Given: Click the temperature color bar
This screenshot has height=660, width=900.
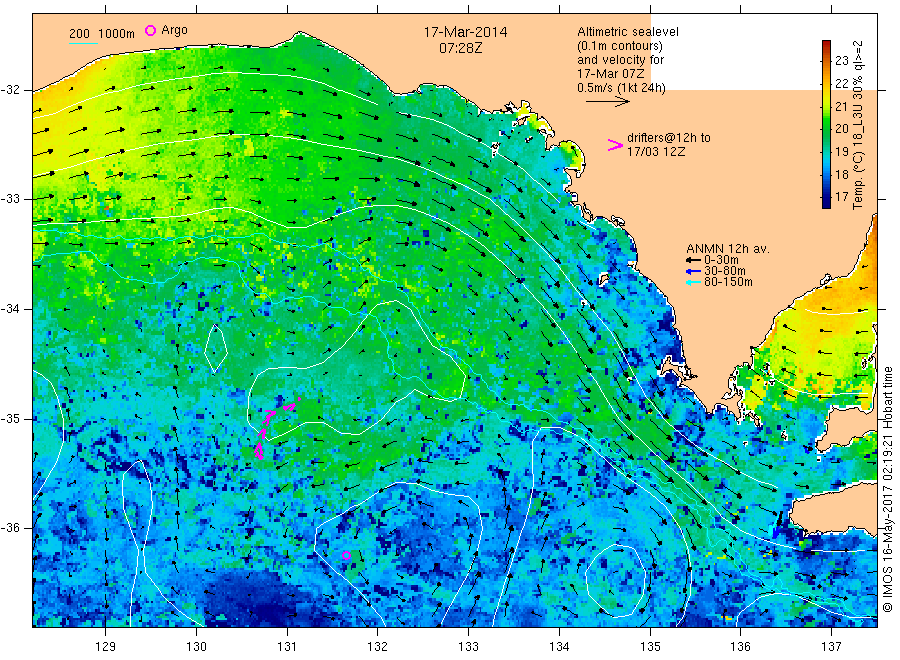Looking at the screenshot, I should 826,124.
